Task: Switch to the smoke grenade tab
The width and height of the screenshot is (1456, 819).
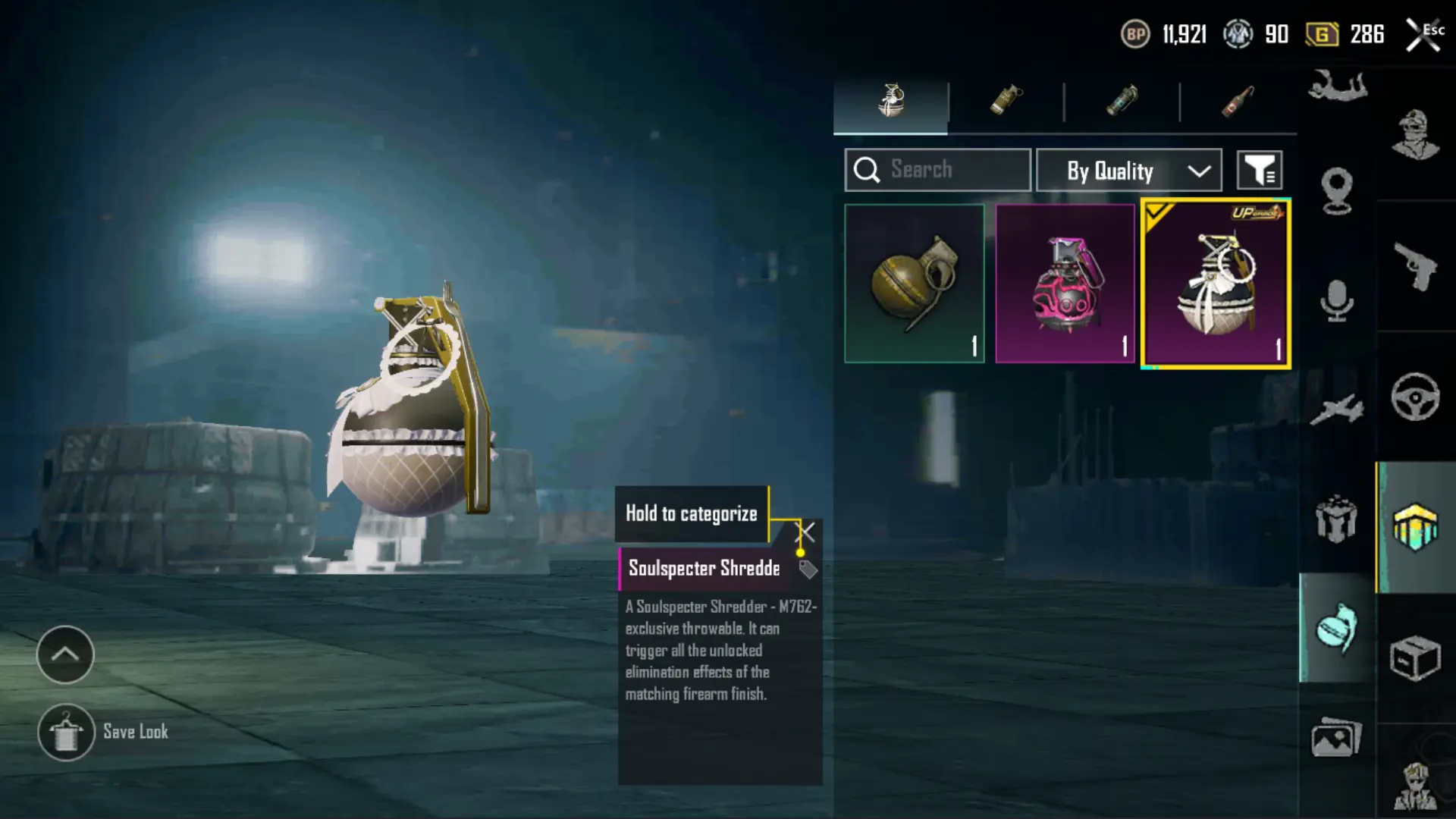Action: click(x=1006, y=102)
